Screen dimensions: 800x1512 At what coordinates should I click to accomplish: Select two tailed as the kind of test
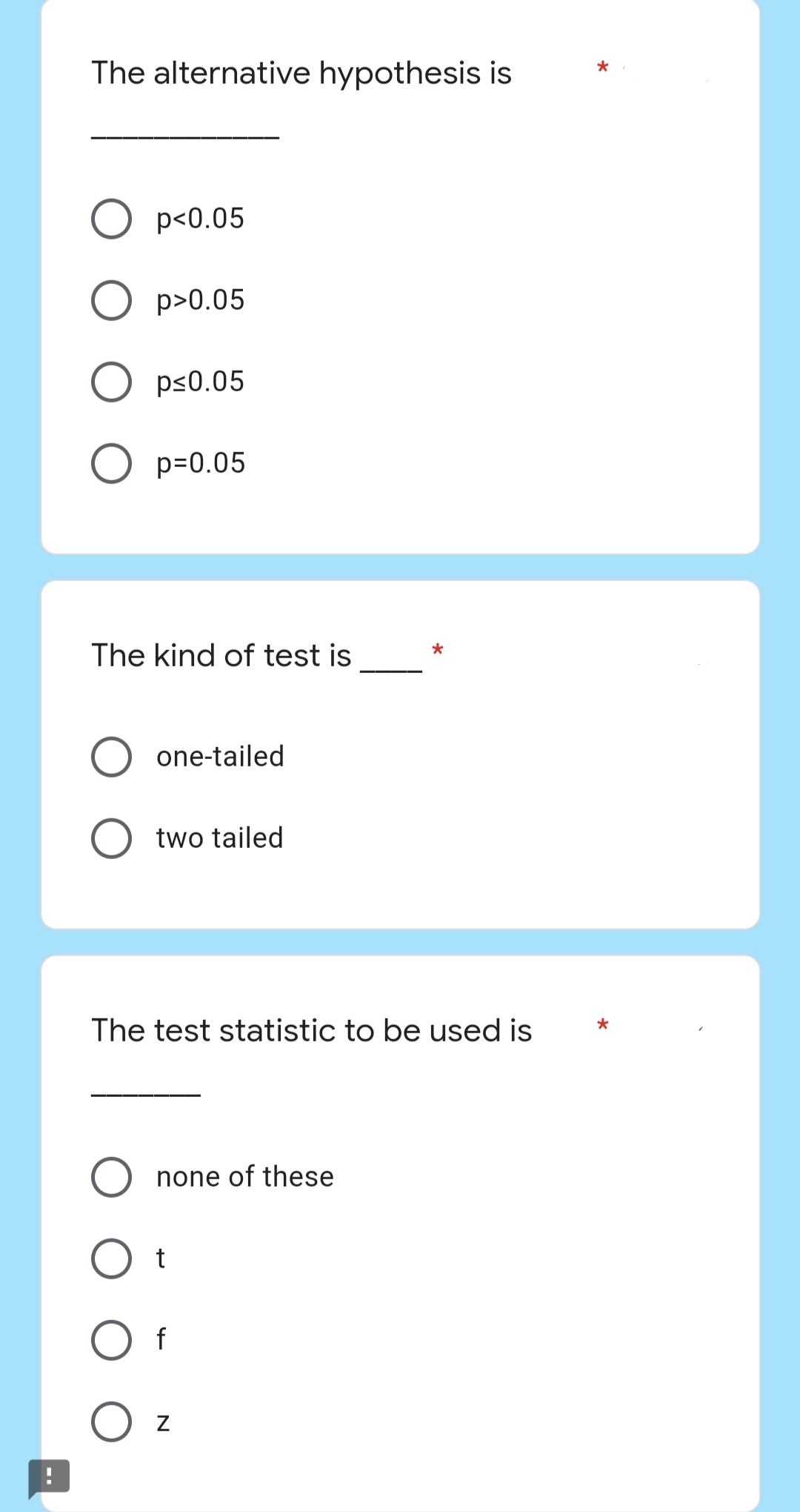(x=112, y=838)
